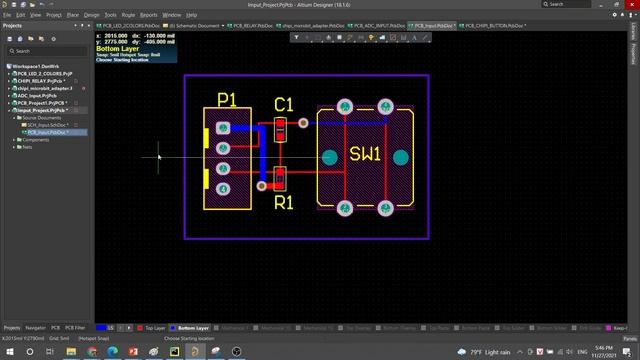Click the notifications bell icon at top right
Screen dimensions: 640x360
tap(622, 15)
